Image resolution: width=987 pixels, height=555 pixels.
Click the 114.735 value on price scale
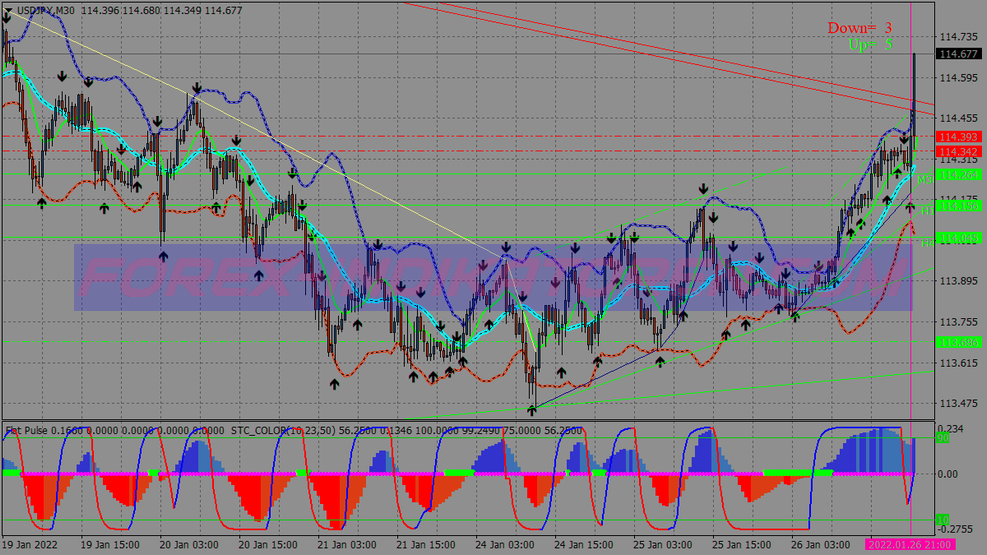tap(958, 36)
